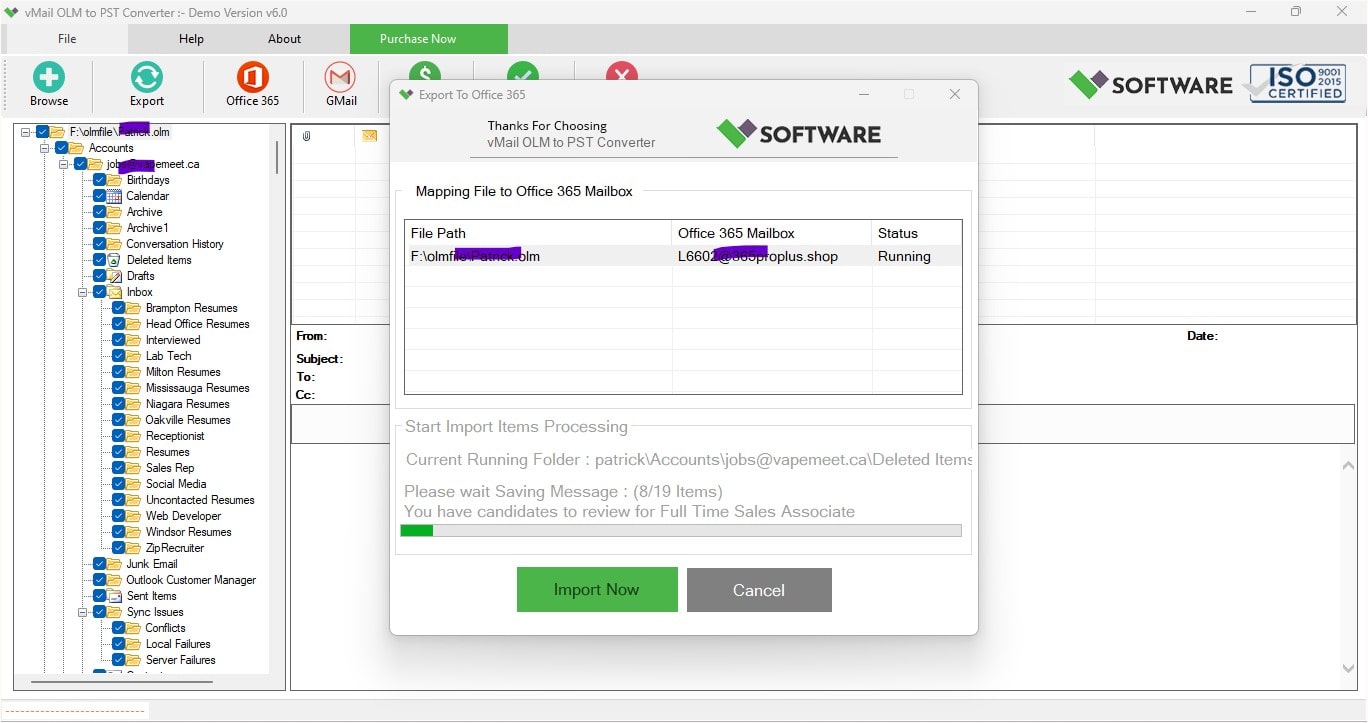Click the Accounts folder icon

click(x=76, y=148)
